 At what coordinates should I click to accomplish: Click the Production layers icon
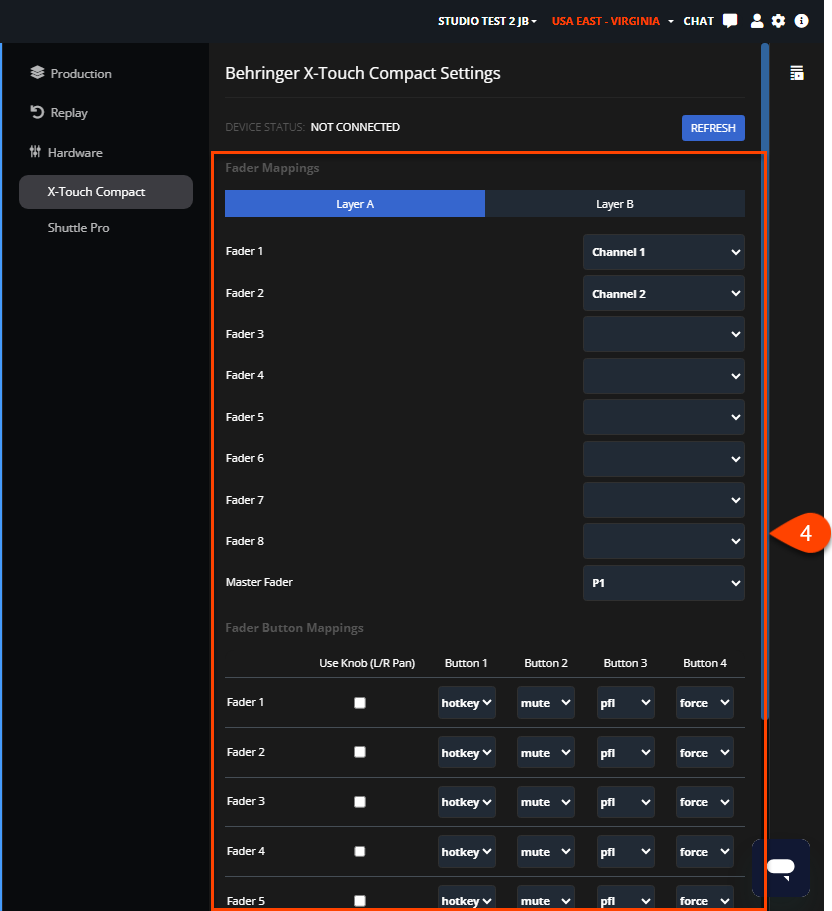tap(38, 73)
